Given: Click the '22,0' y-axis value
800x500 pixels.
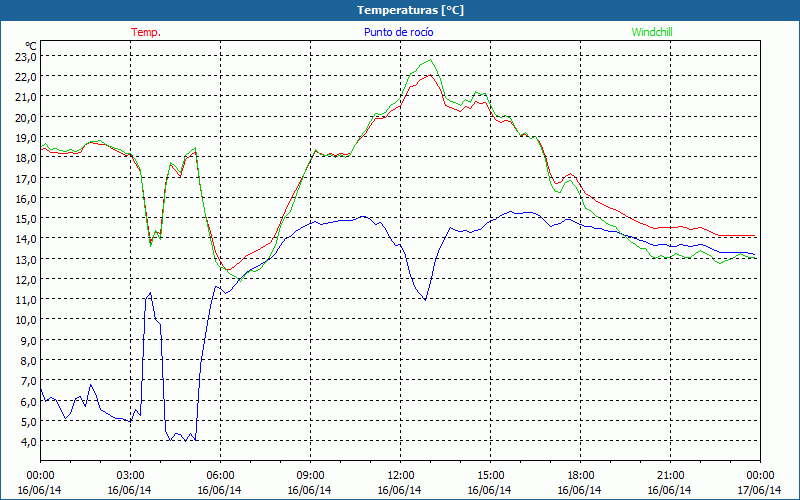Looking at the screenshot, I should (x=26, y=77).
